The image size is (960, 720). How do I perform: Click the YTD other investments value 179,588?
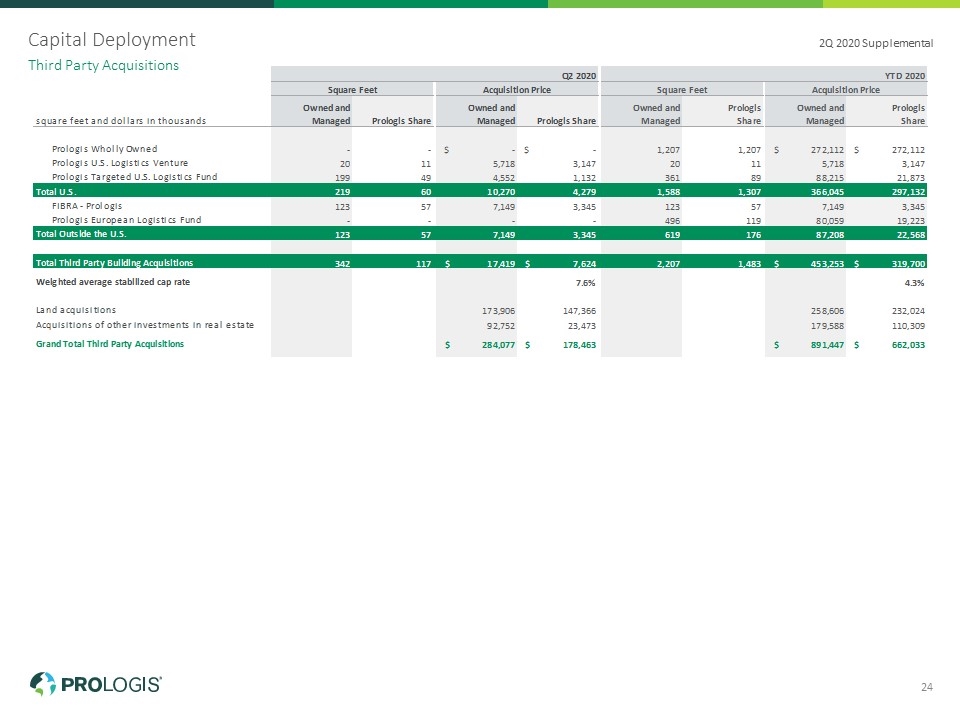(827, 326)
